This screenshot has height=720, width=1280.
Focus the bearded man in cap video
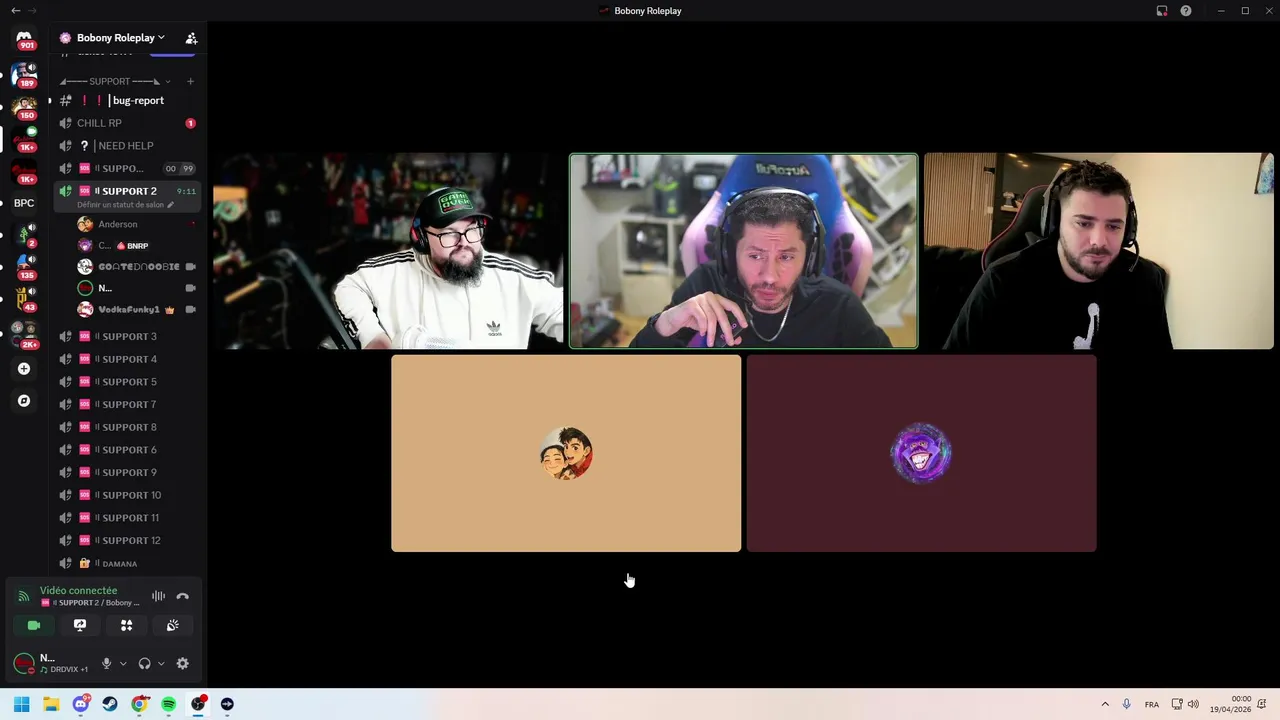pos(388,251)
